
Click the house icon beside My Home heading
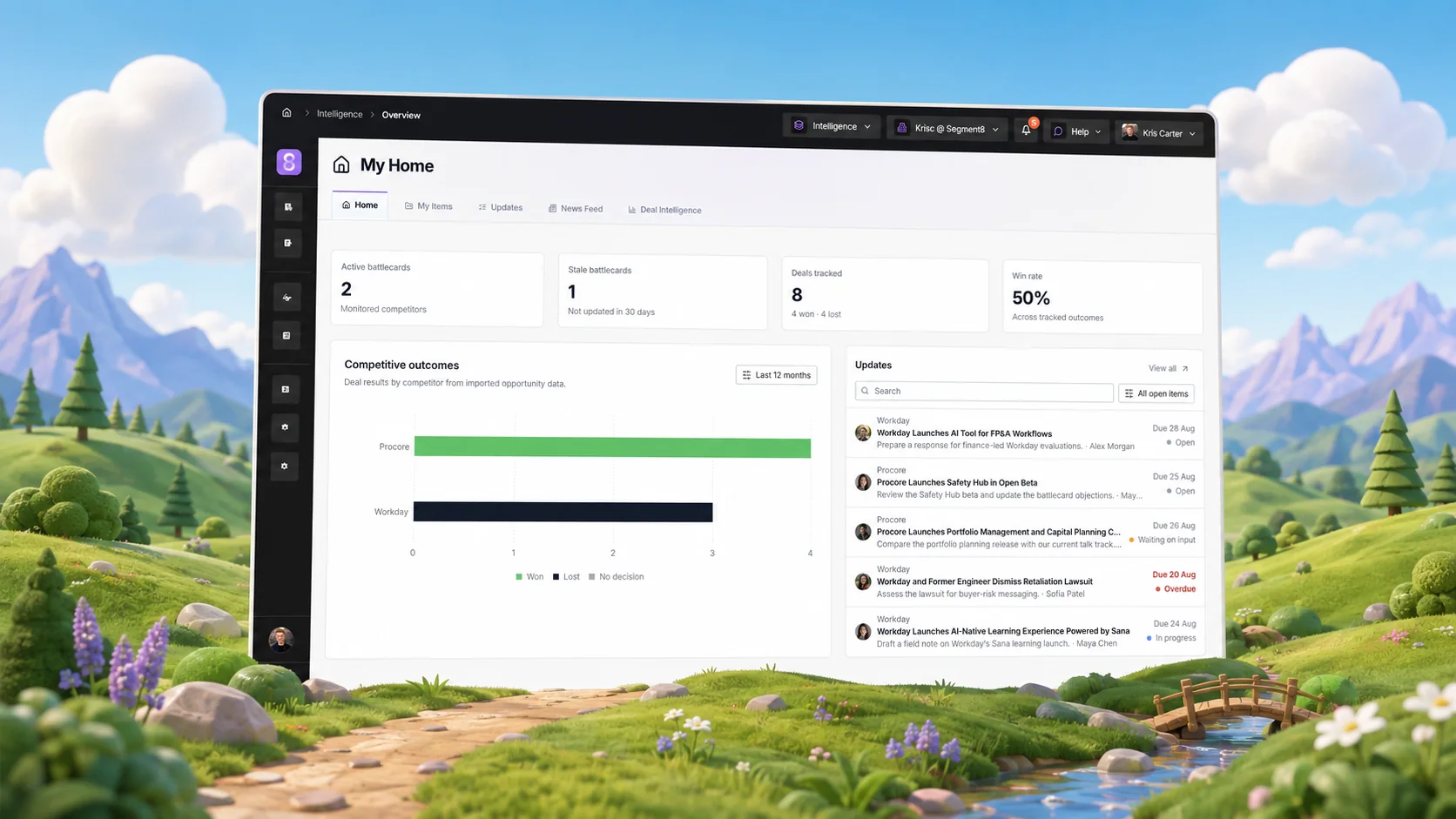[341, 164]
